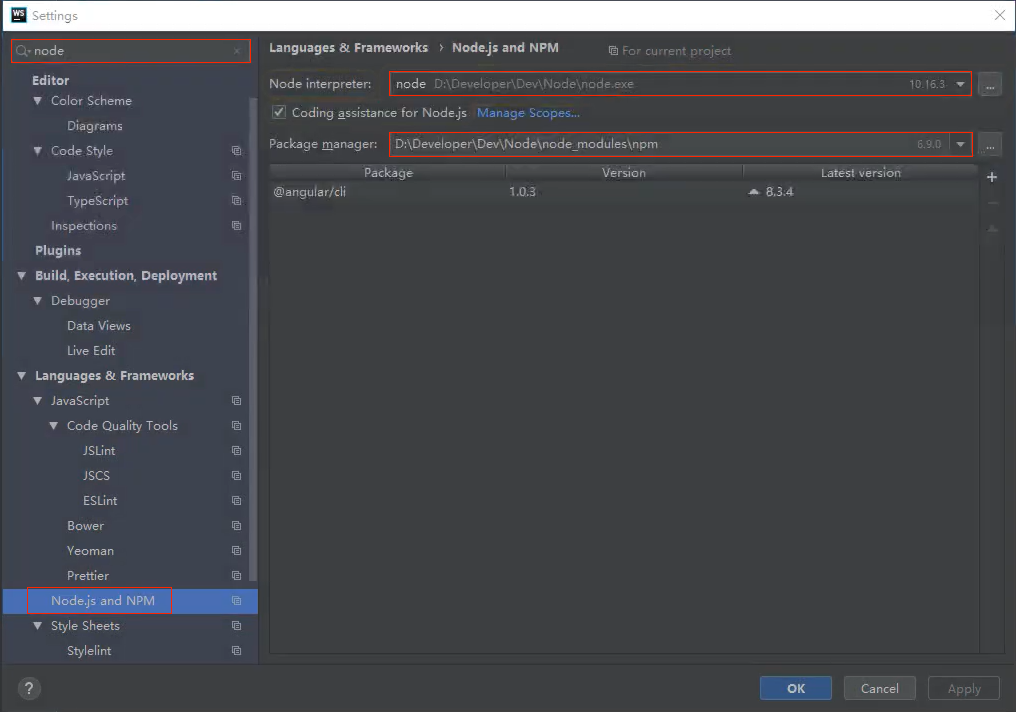Click the upgrade package arrow in side toolbar
Screen dimensions: 1016x712
(991, 229)
